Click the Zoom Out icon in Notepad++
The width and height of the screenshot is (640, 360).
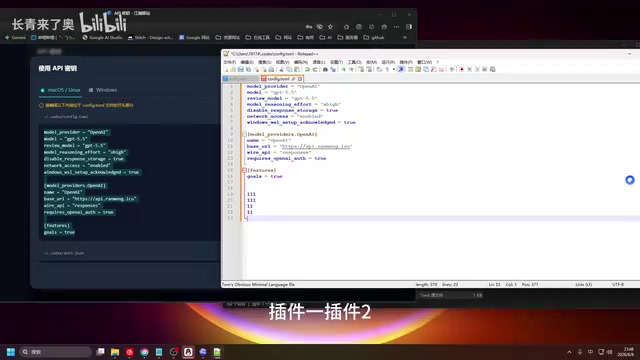click(x=351, y=69)
